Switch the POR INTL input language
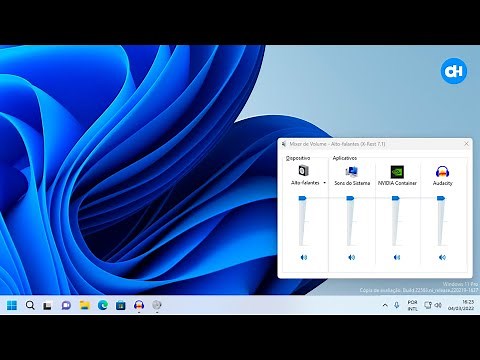The width and height of the screenshot is (480, 360). point(412,305)
